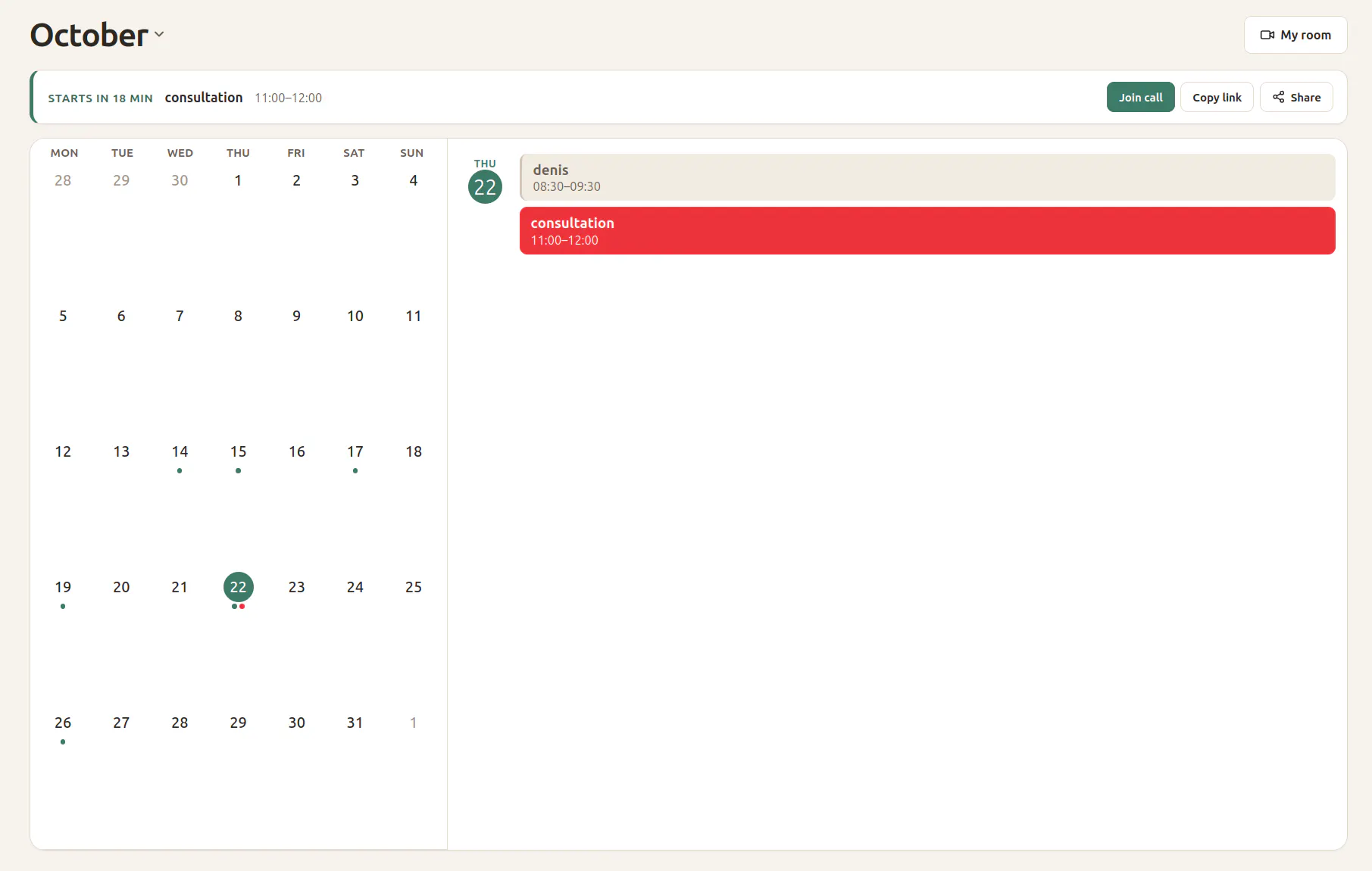Select October 17 in the calendar
This screenshot has height=871, width=1372.
point(355,452)
